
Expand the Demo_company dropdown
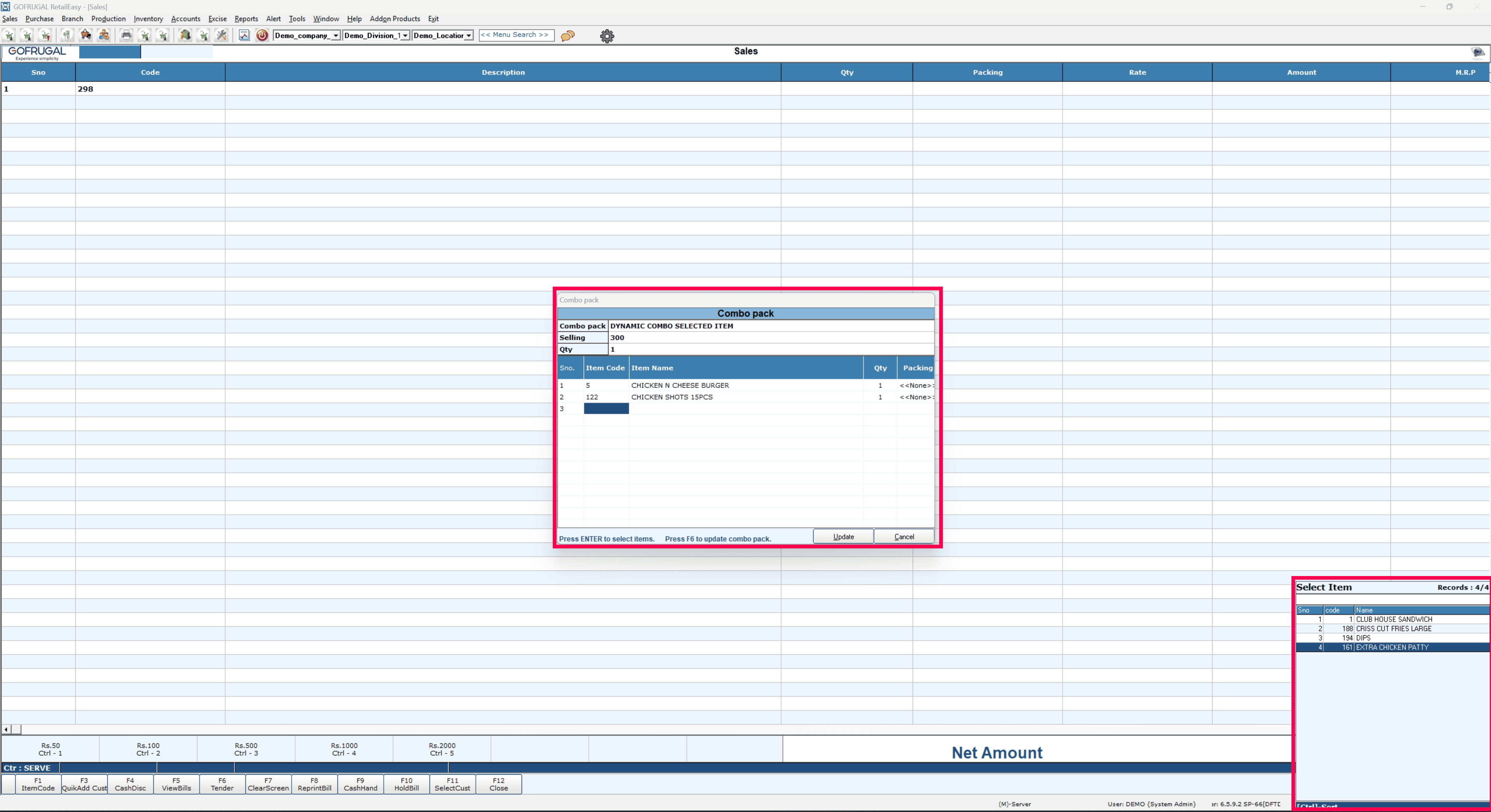click(336, 36)
